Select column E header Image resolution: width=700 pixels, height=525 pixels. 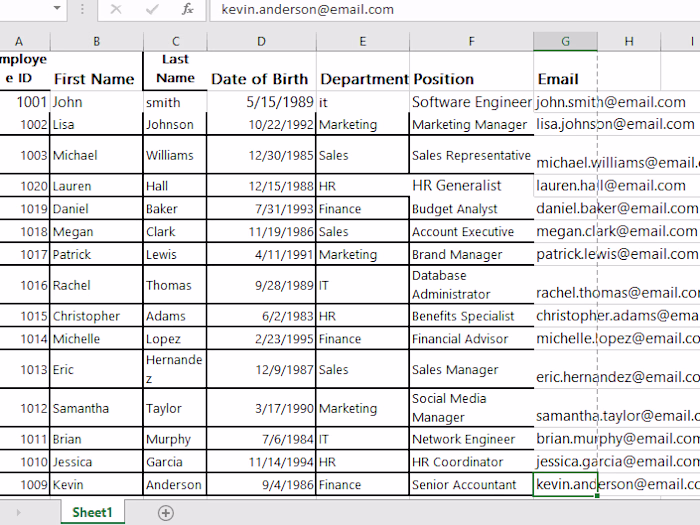362,42
